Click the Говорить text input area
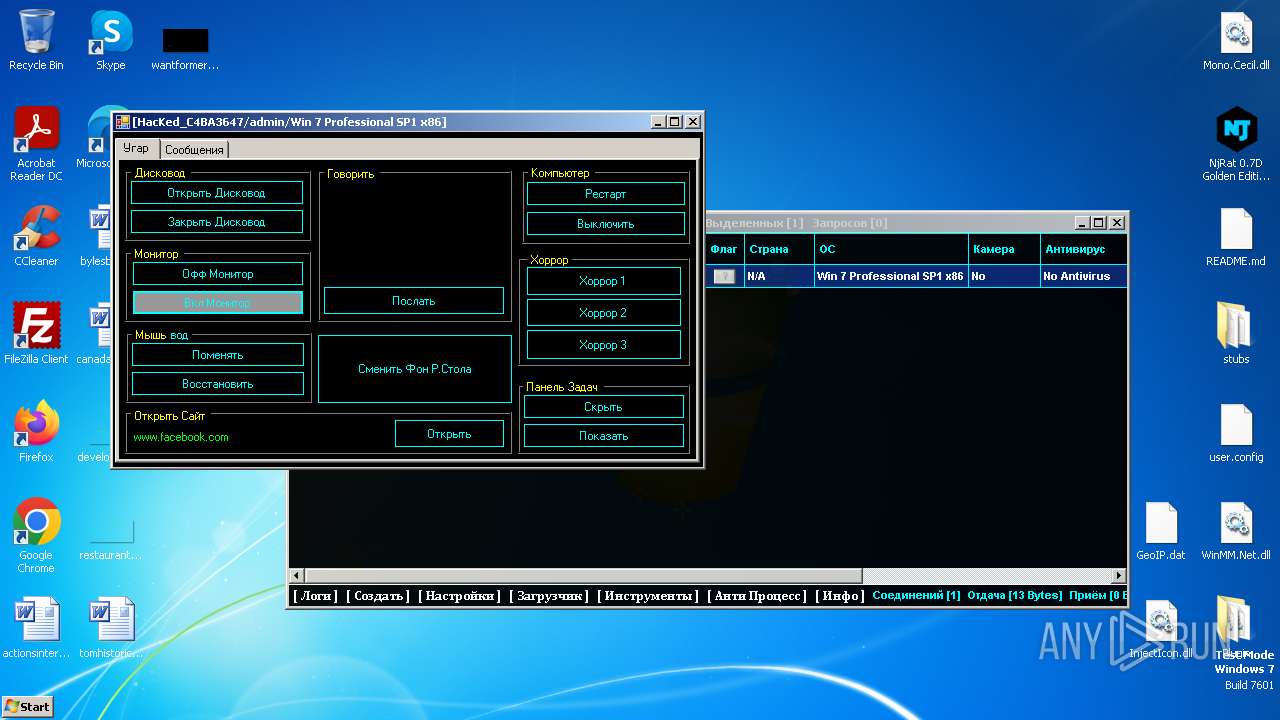 414,232
